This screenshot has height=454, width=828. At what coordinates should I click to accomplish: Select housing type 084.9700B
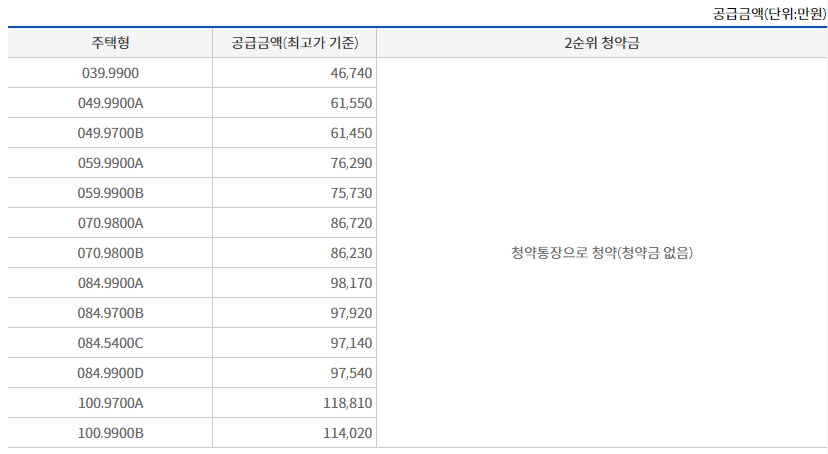click(110, 314)
